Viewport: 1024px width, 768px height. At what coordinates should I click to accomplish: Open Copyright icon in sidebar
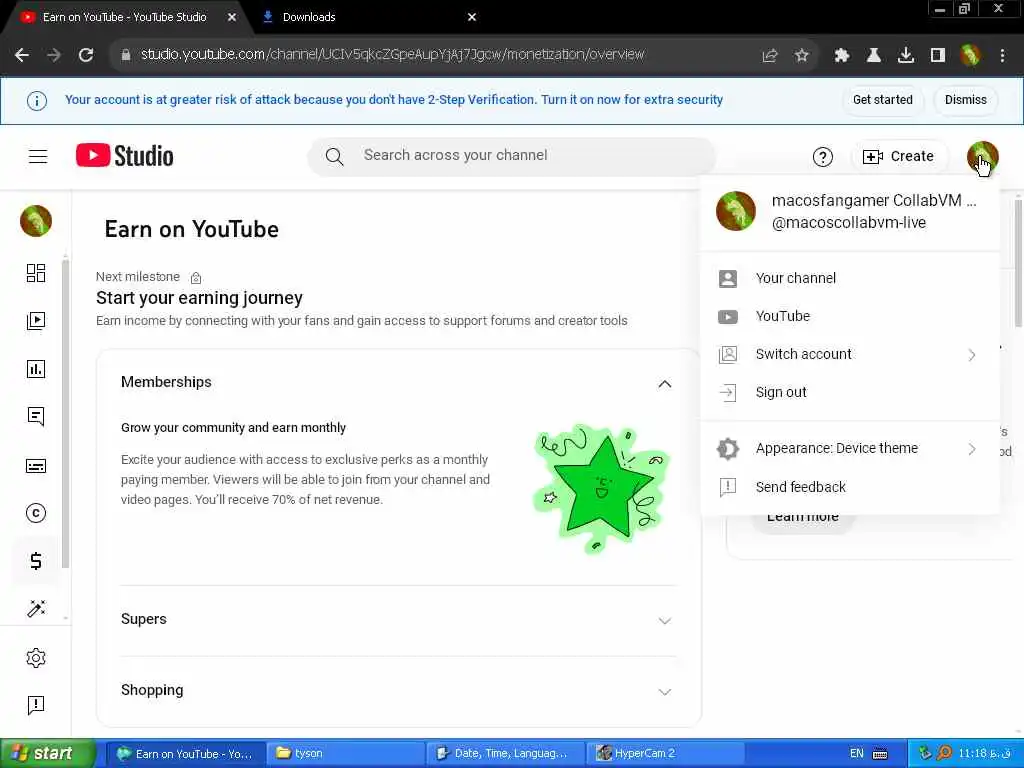[36, 513]
